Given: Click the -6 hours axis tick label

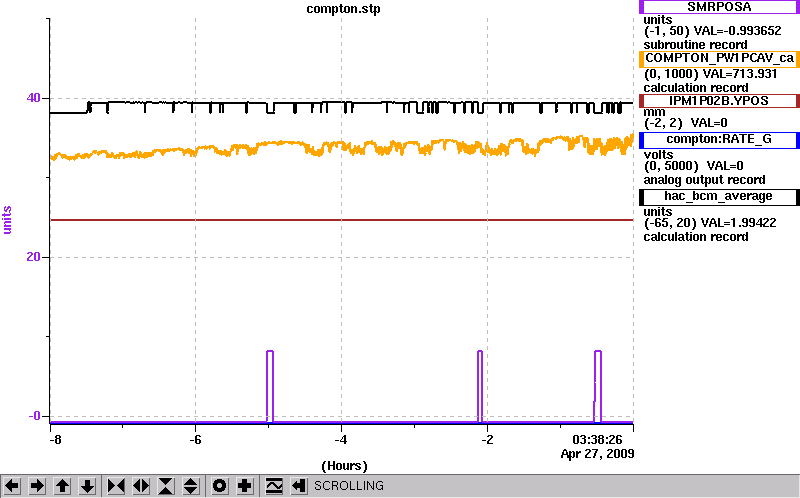Looking at the screenshot, I should coord(195,440).
